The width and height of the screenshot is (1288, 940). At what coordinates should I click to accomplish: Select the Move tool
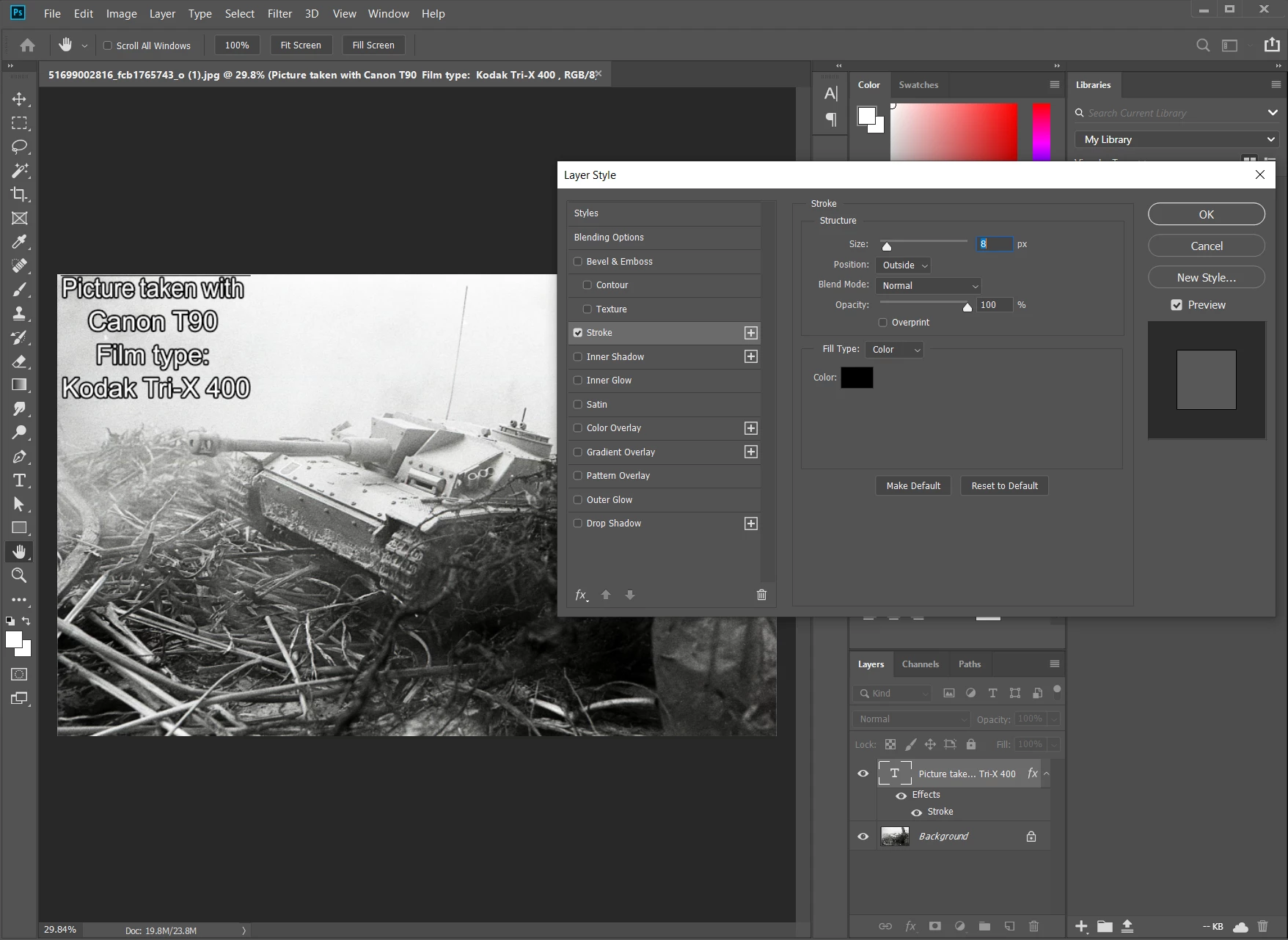click(20, 99)
